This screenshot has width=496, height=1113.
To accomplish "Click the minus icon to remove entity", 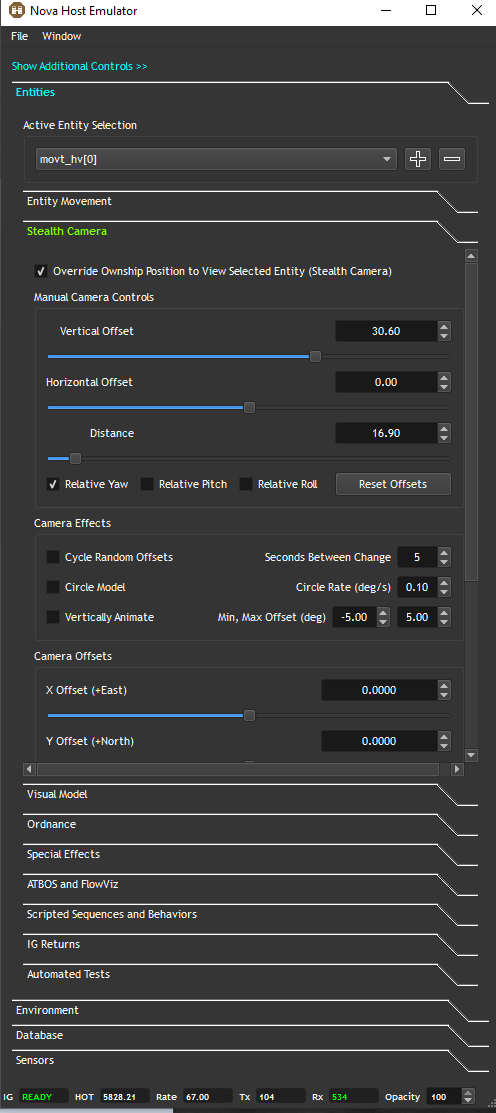I will 451,159.
